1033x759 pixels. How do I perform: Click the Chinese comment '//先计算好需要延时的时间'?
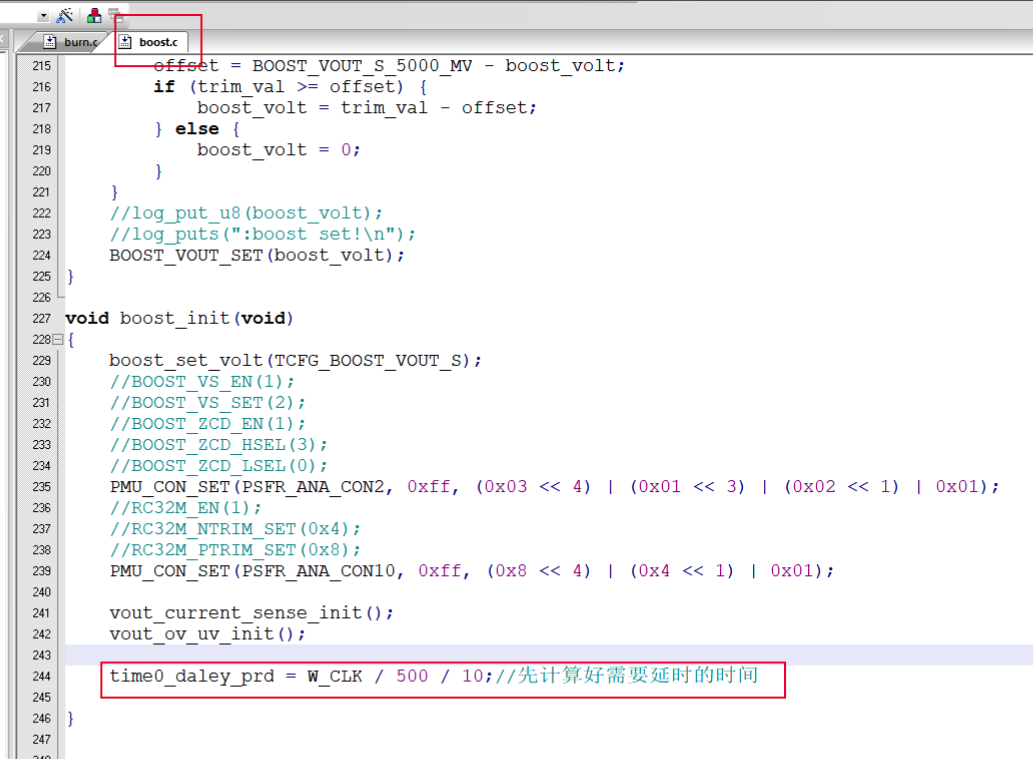pyautogui.click(x=627, y=676)
